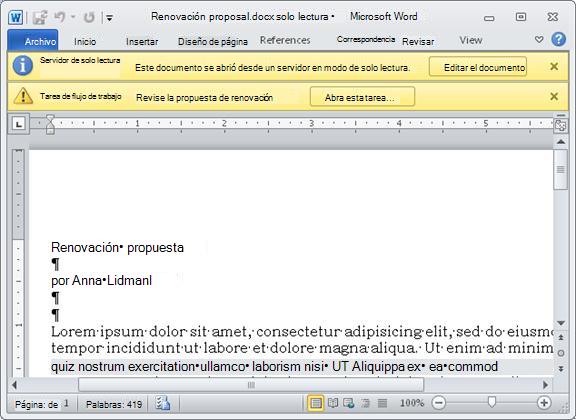Open the Undo history dropdown arrow
Image resolution: width=576 pixels, height=420 pixels.
point(73,17)
